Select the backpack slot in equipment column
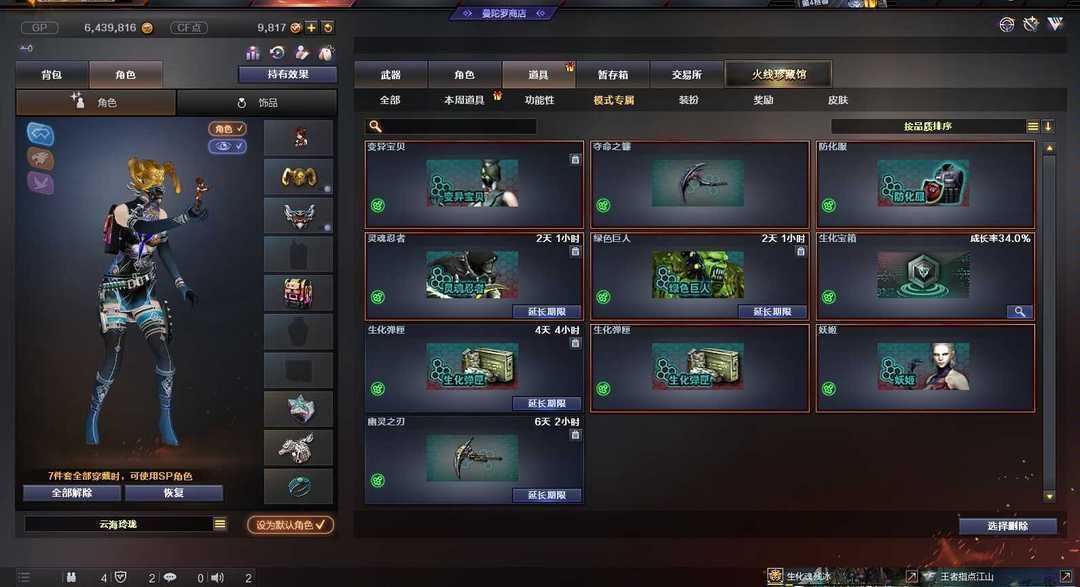 tap(298, 293)
